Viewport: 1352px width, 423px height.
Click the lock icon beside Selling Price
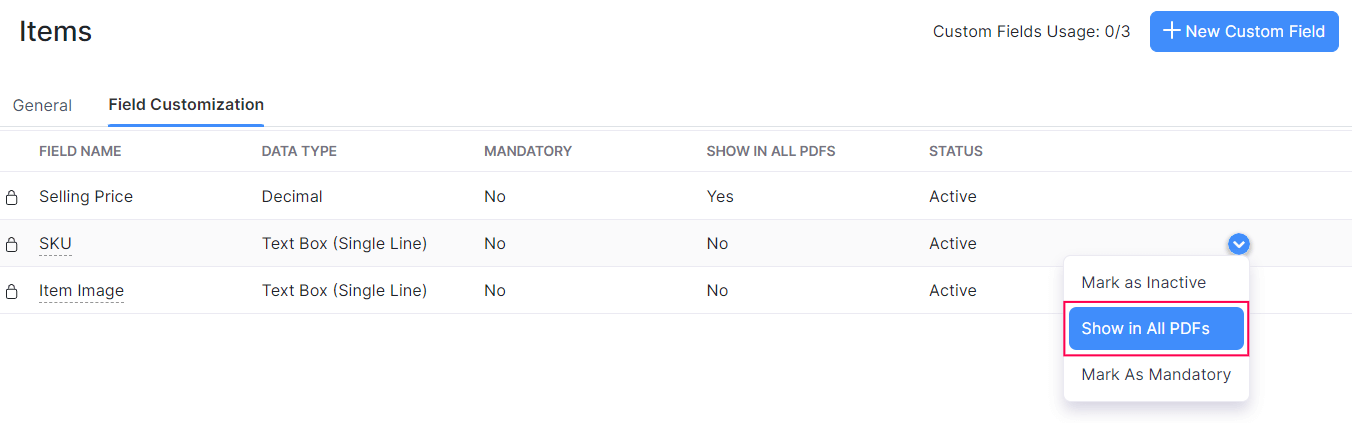tap(12, 198)
